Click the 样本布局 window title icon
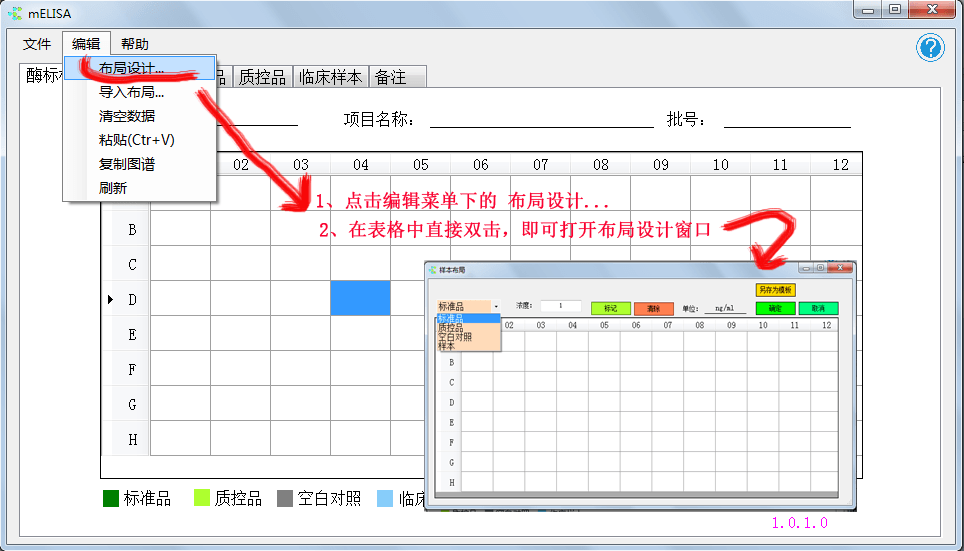This screenshot has width=964, height=551. (432, 269)
